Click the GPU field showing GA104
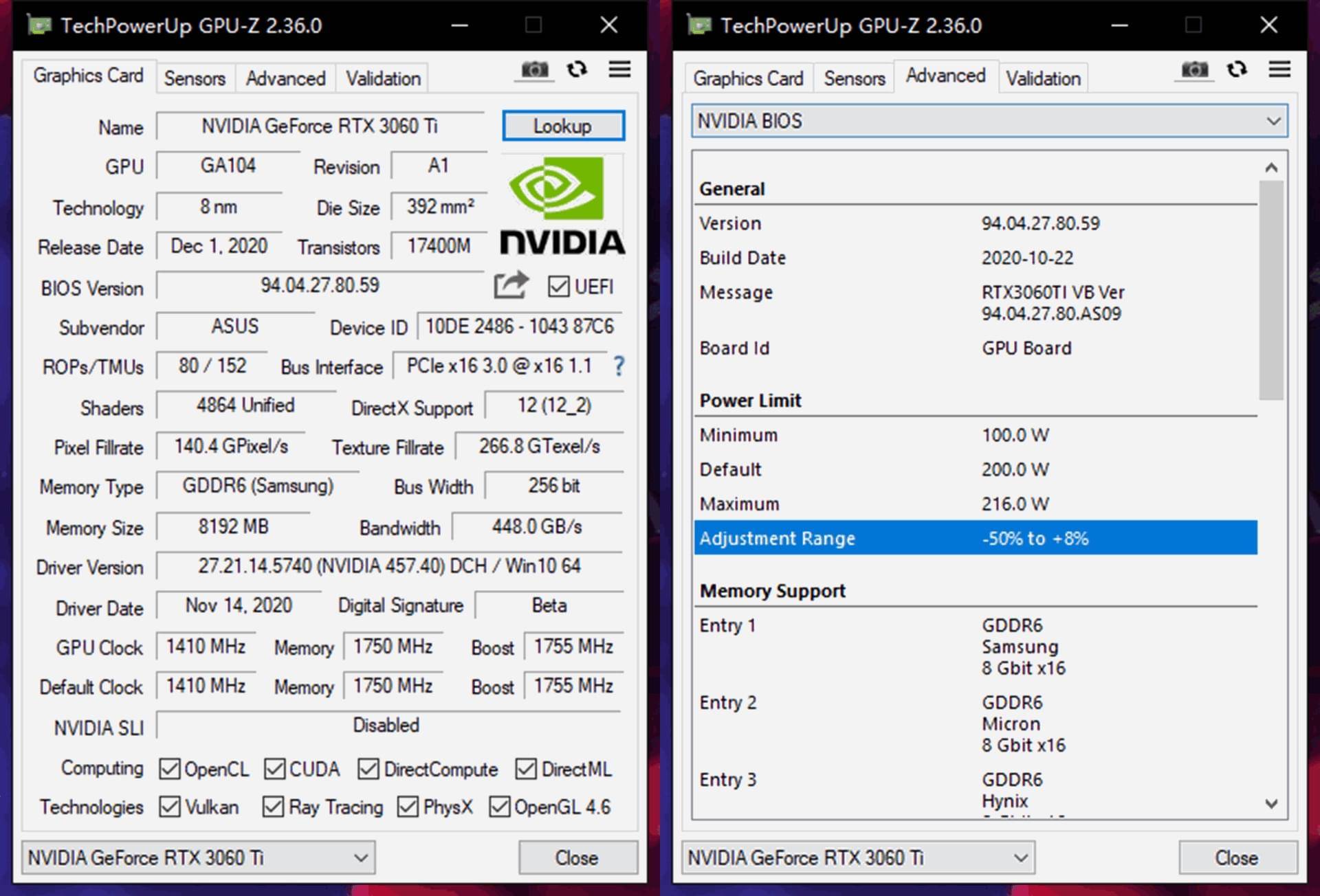This screenshot has height=896, width=1320. click(228, 166)
